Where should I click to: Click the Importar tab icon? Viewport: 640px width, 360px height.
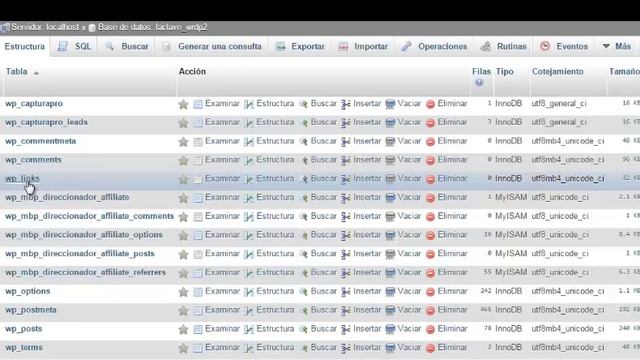pos(344,47)
